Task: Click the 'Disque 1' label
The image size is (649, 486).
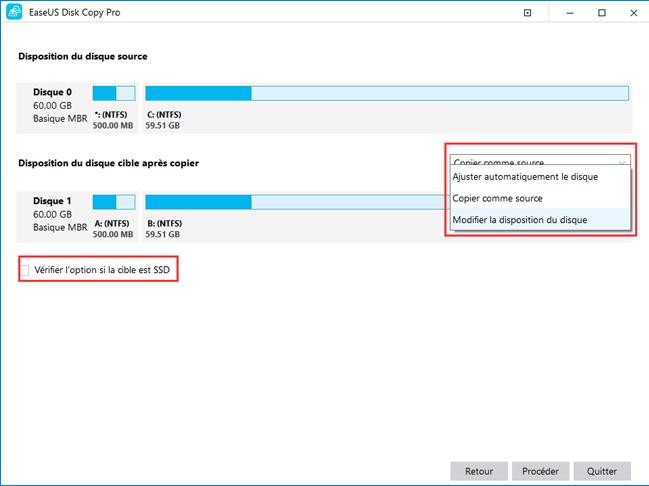Action: pyautogui.click(x=52, y=201)
